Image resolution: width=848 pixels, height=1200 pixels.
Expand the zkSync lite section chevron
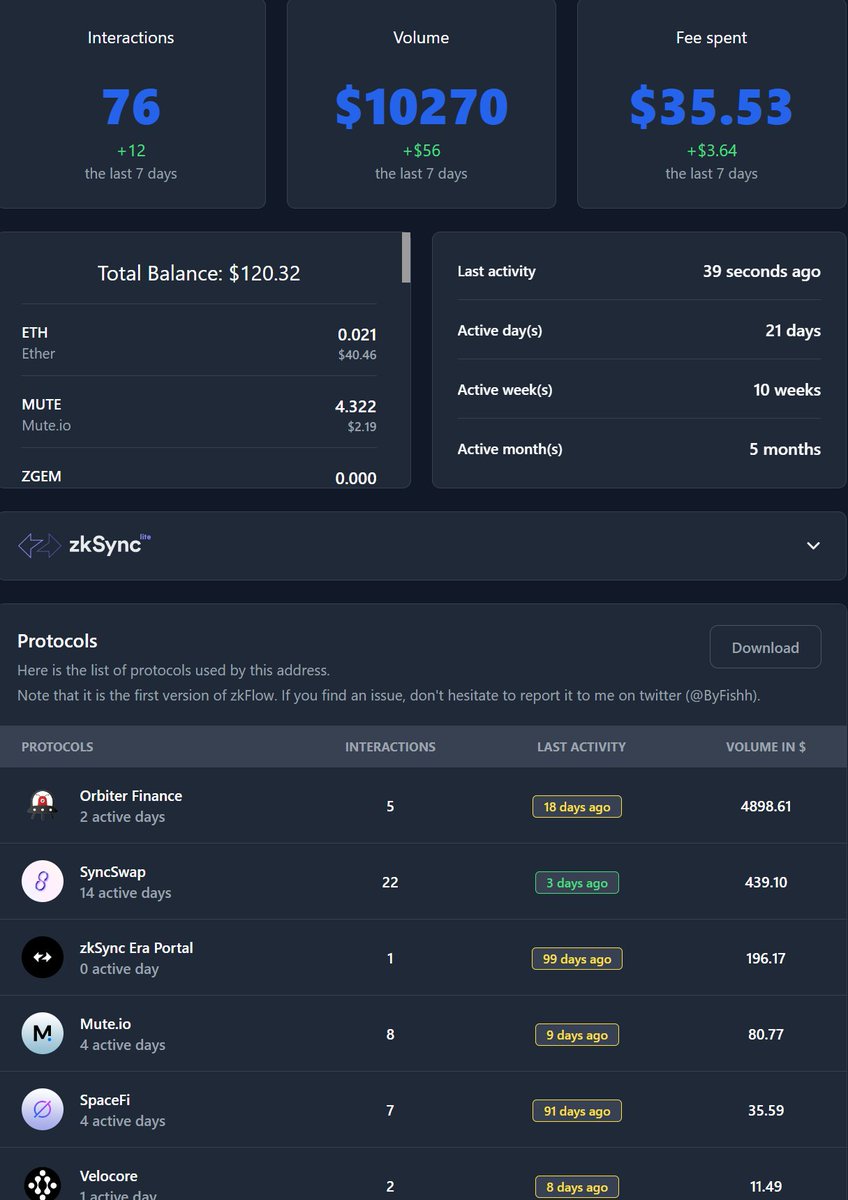813,546
